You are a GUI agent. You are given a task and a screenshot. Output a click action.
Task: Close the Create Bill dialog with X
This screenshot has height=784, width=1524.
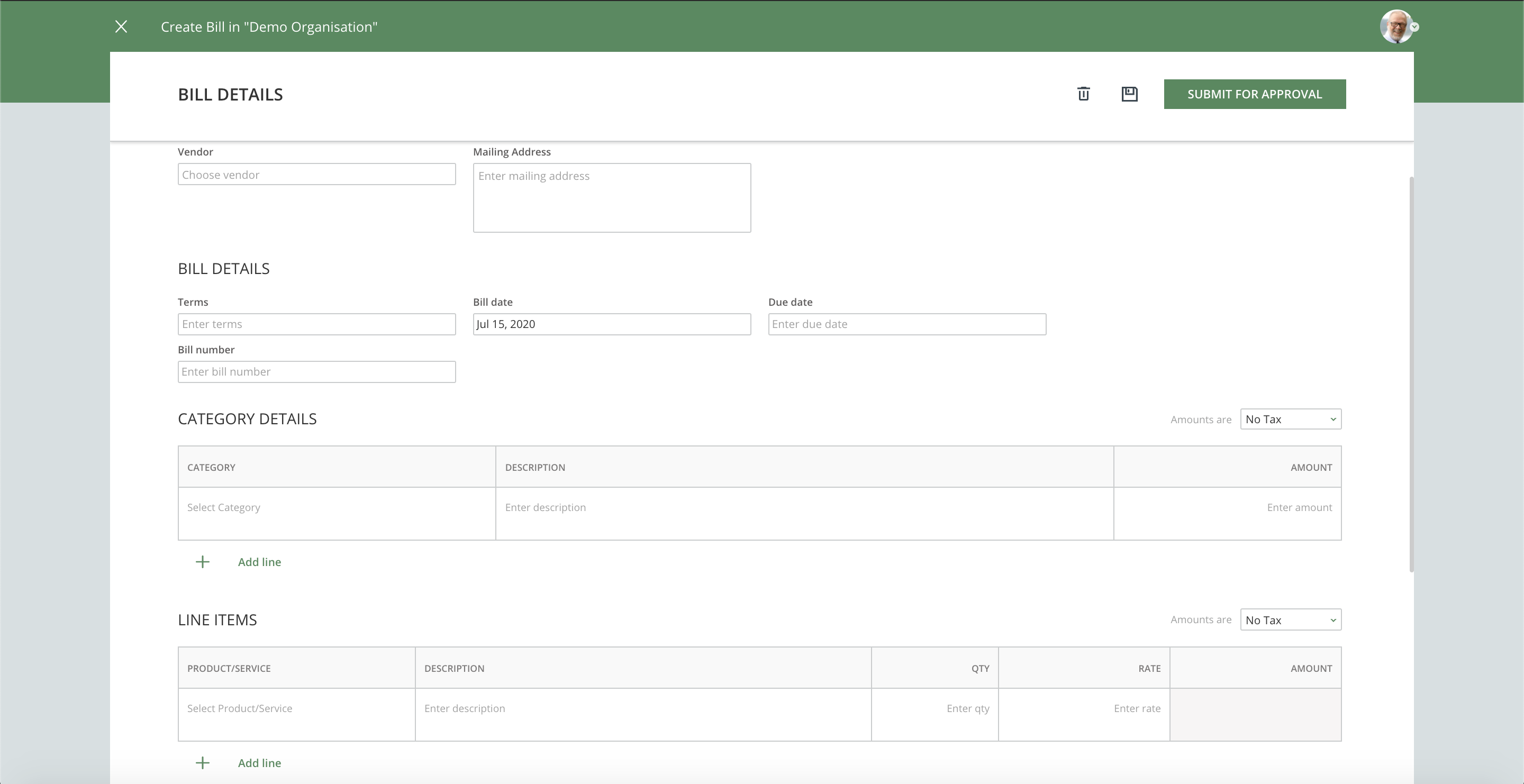point(121,26)
